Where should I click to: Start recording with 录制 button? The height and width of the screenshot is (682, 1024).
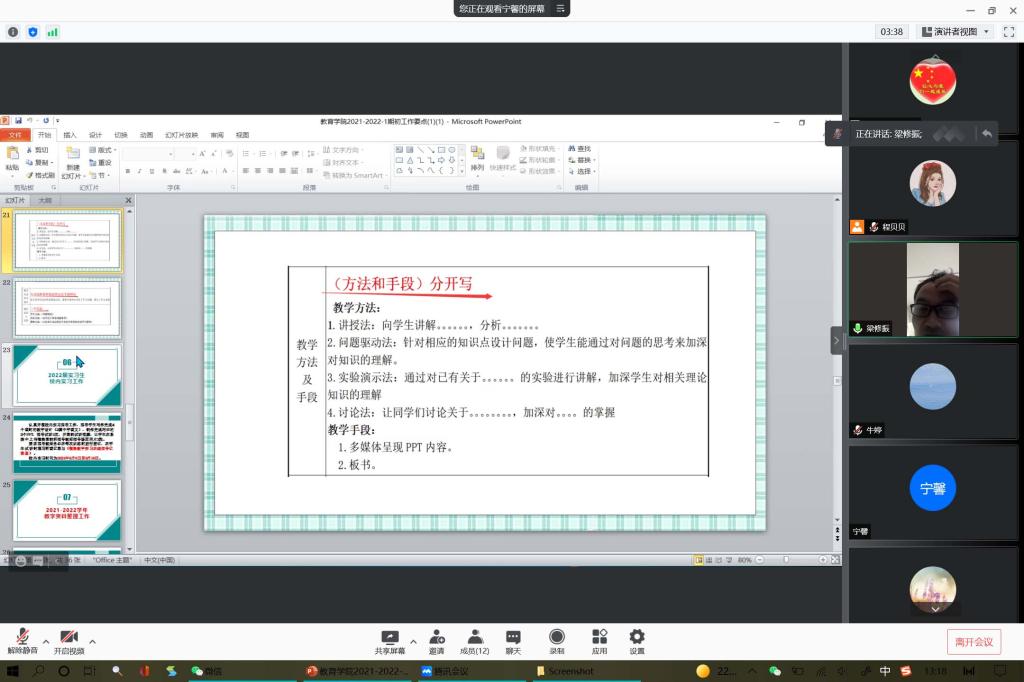coord(557,641)
